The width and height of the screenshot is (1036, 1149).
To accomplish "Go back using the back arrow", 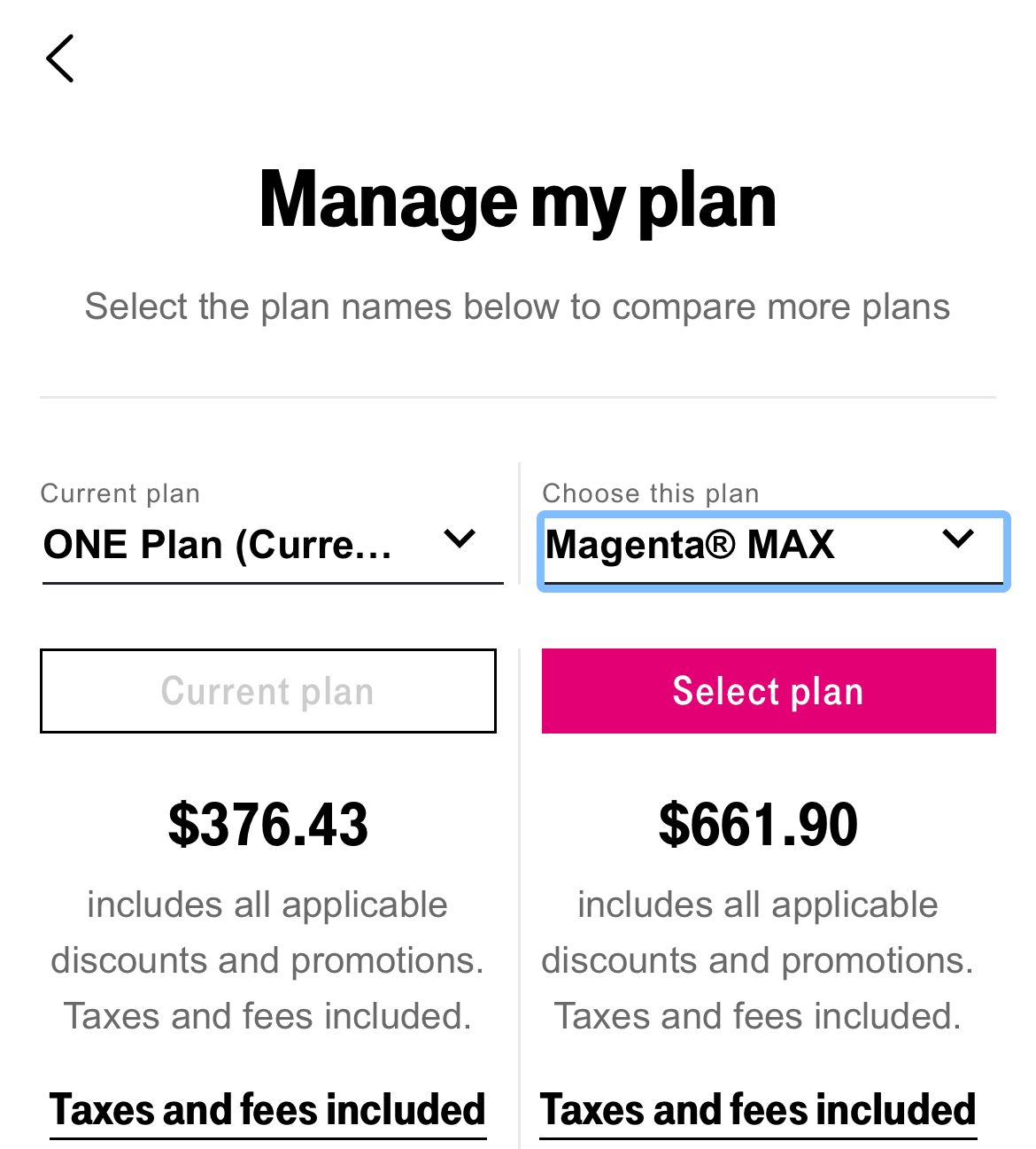I will (60, 59).
